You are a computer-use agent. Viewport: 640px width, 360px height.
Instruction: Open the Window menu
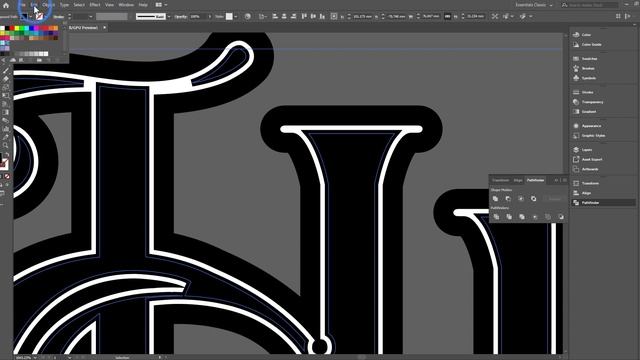[126, 5]
